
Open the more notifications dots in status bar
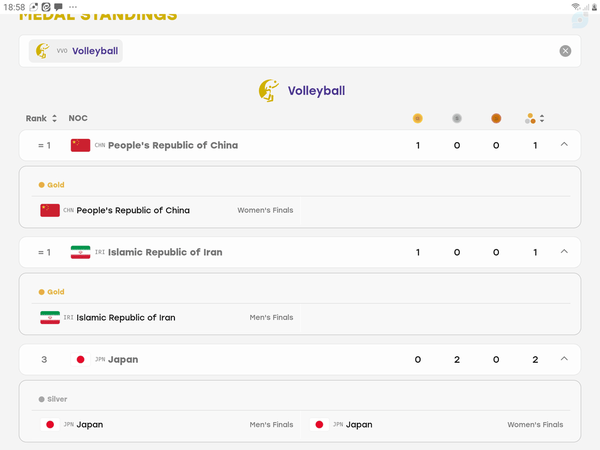(73, 7)
